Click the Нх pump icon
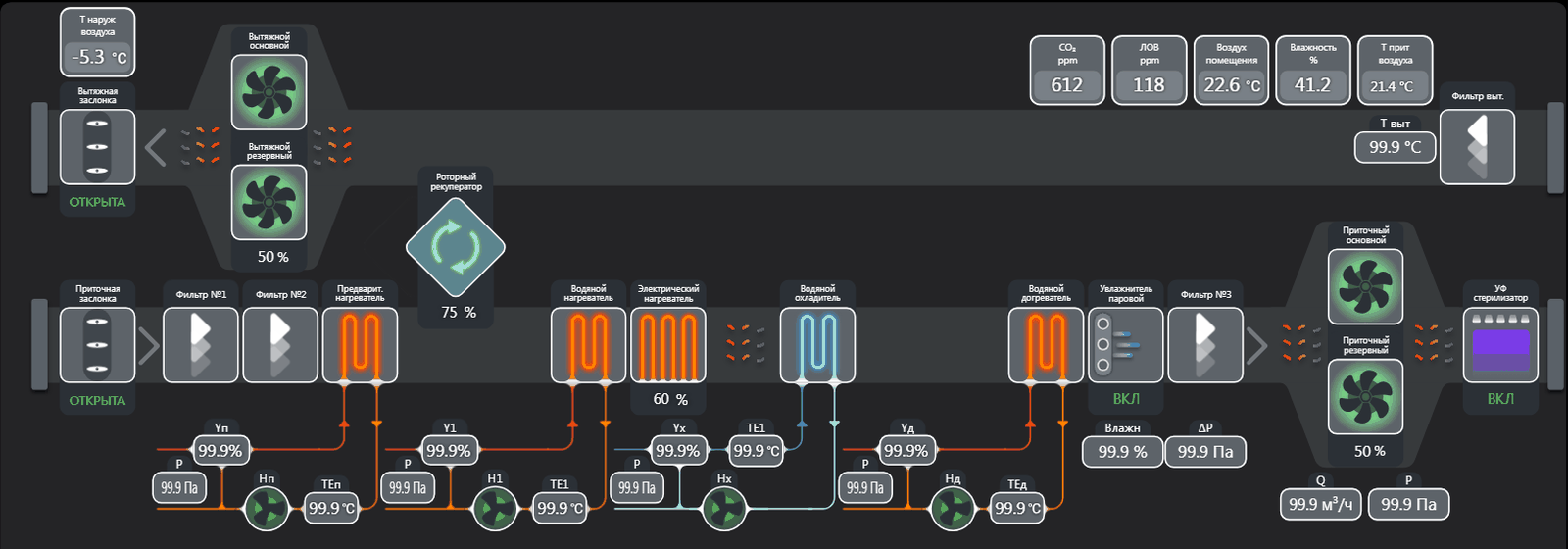The image size is (1568, 549). pos(724,509)
